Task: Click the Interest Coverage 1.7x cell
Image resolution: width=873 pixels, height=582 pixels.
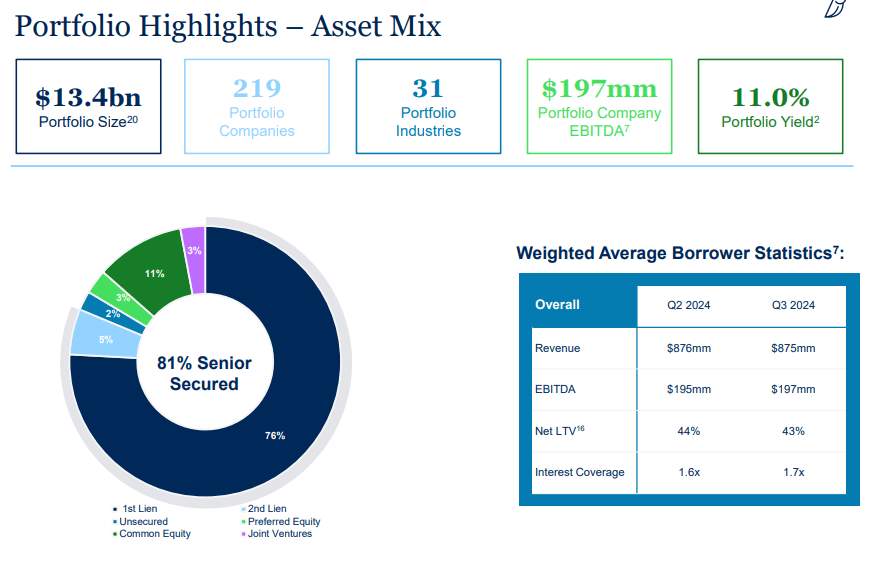Action: pos(795,472)
